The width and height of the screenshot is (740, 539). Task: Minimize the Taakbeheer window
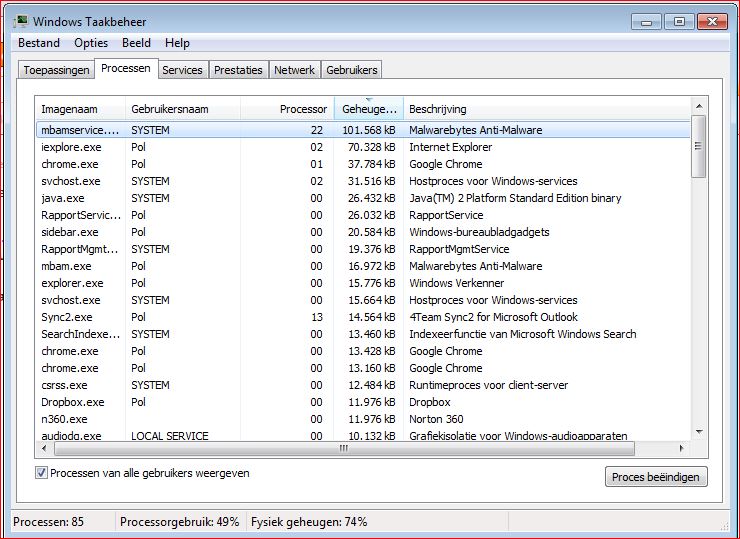[647, 22]
